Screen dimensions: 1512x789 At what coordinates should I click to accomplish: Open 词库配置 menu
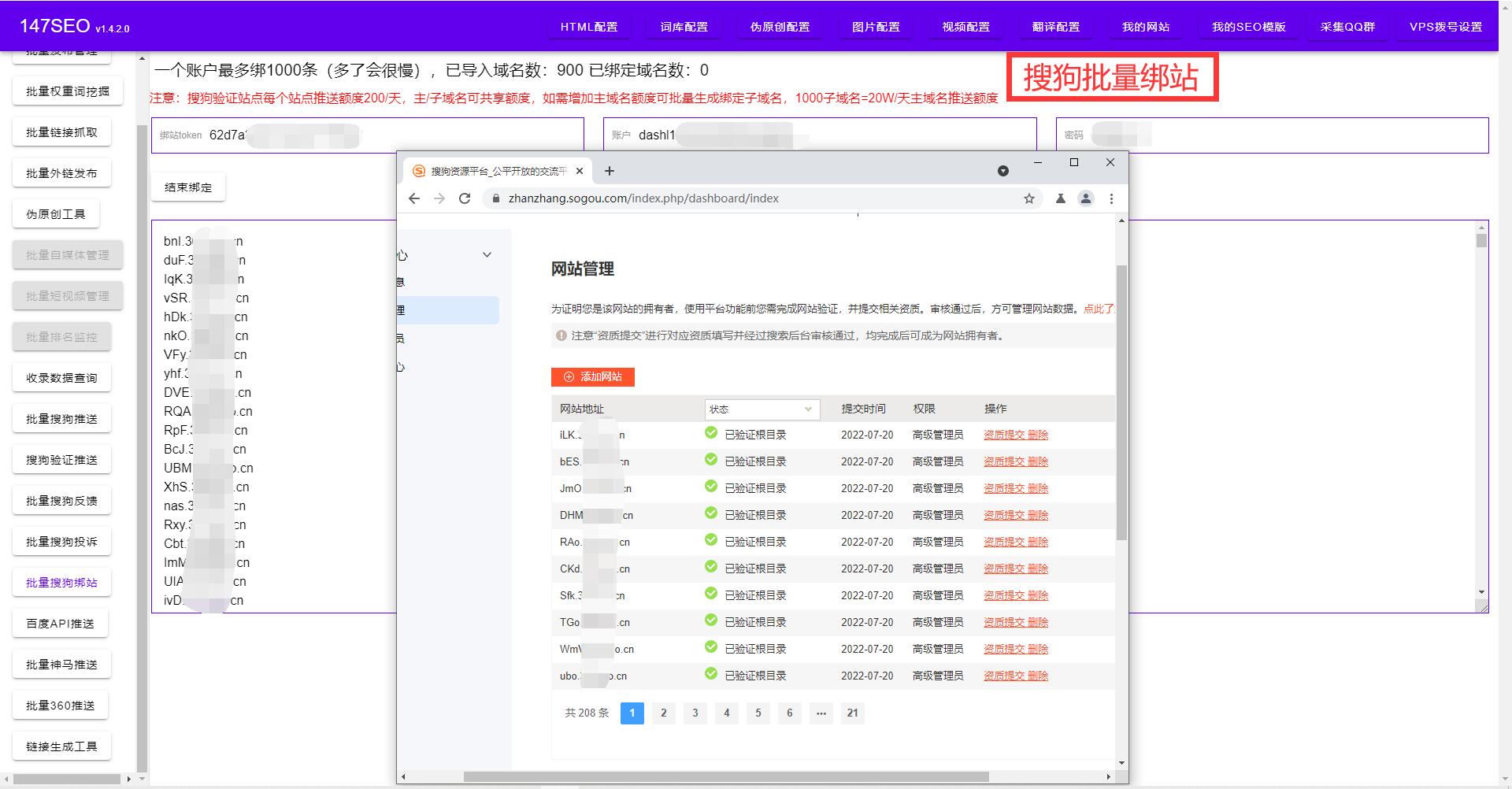click(x=684, y=27)
